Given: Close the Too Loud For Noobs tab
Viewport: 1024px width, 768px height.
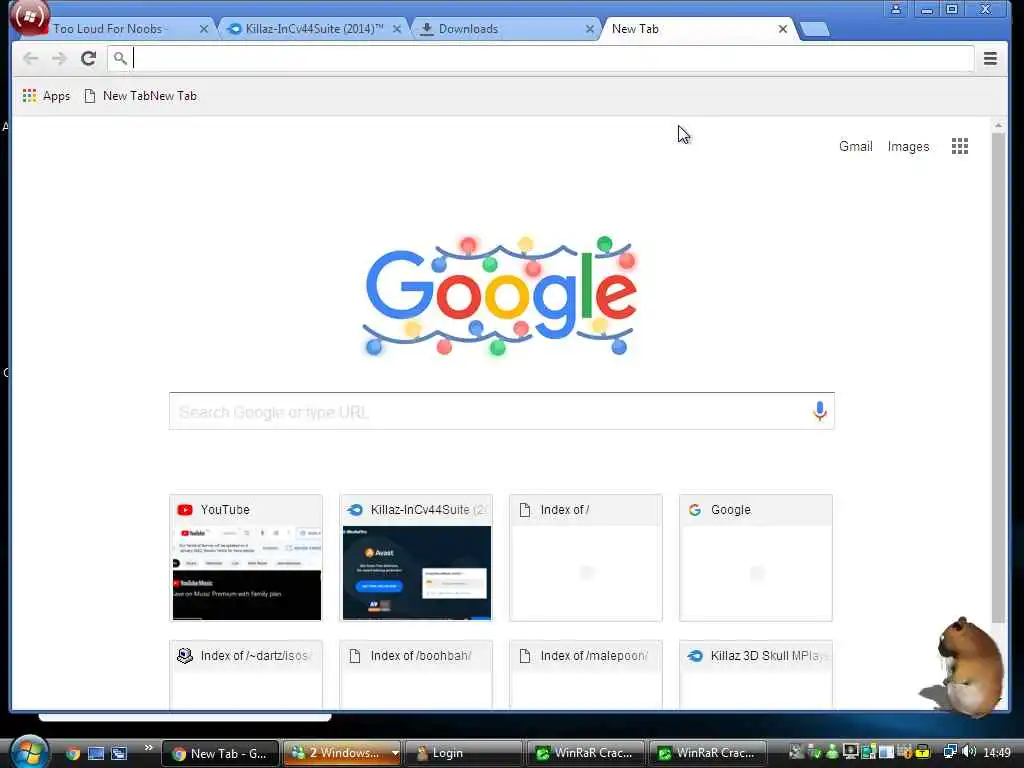Looking at the screenshot, I should click(204, 29).
